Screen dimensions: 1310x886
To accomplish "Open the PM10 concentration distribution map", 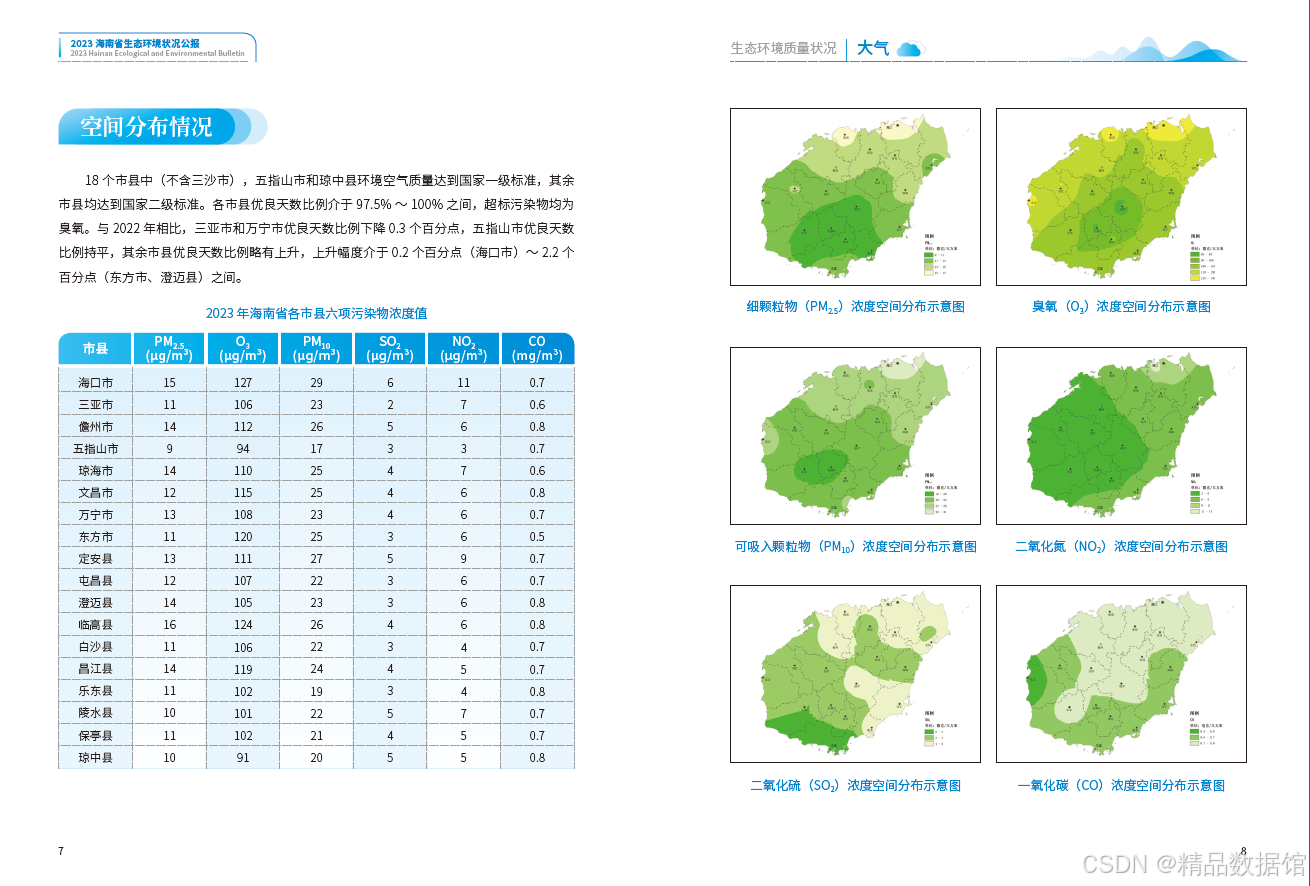I will pyautogui.click(x=855, y=436).
